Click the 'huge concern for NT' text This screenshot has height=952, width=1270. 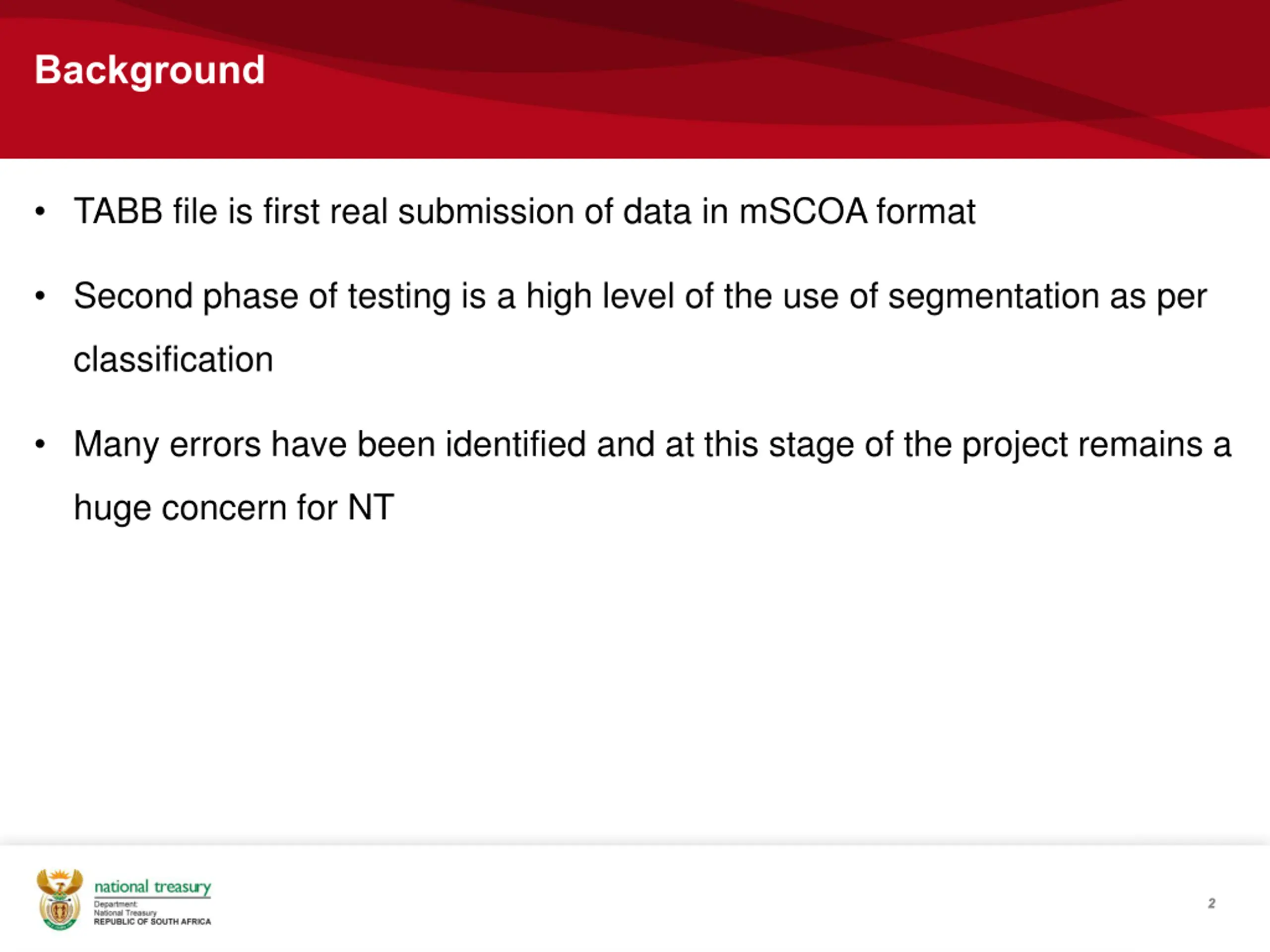234,508
